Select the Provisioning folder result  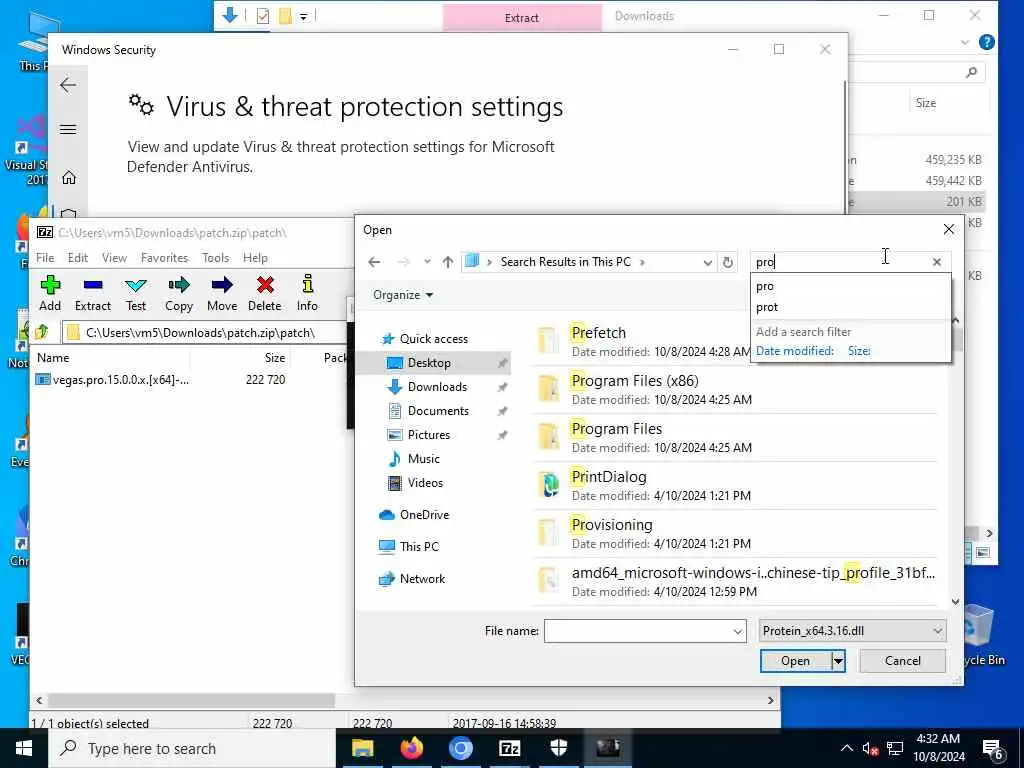735,534
